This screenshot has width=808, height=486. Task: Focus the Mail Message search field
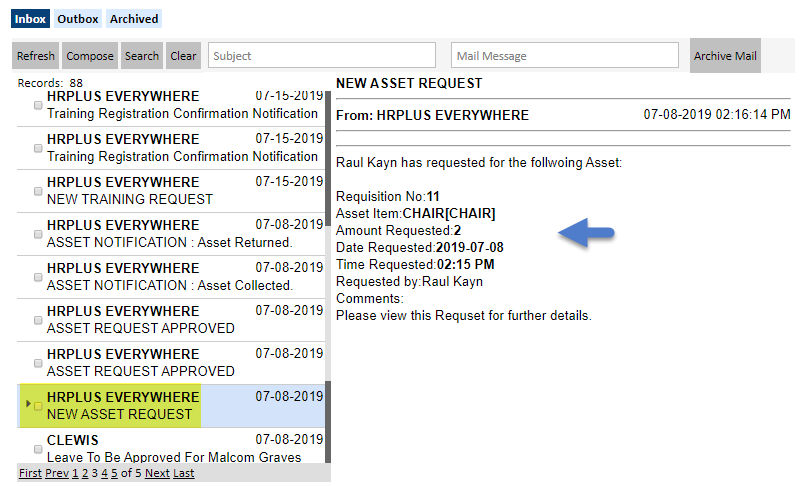pyautogui.click(x=565, y=55)
